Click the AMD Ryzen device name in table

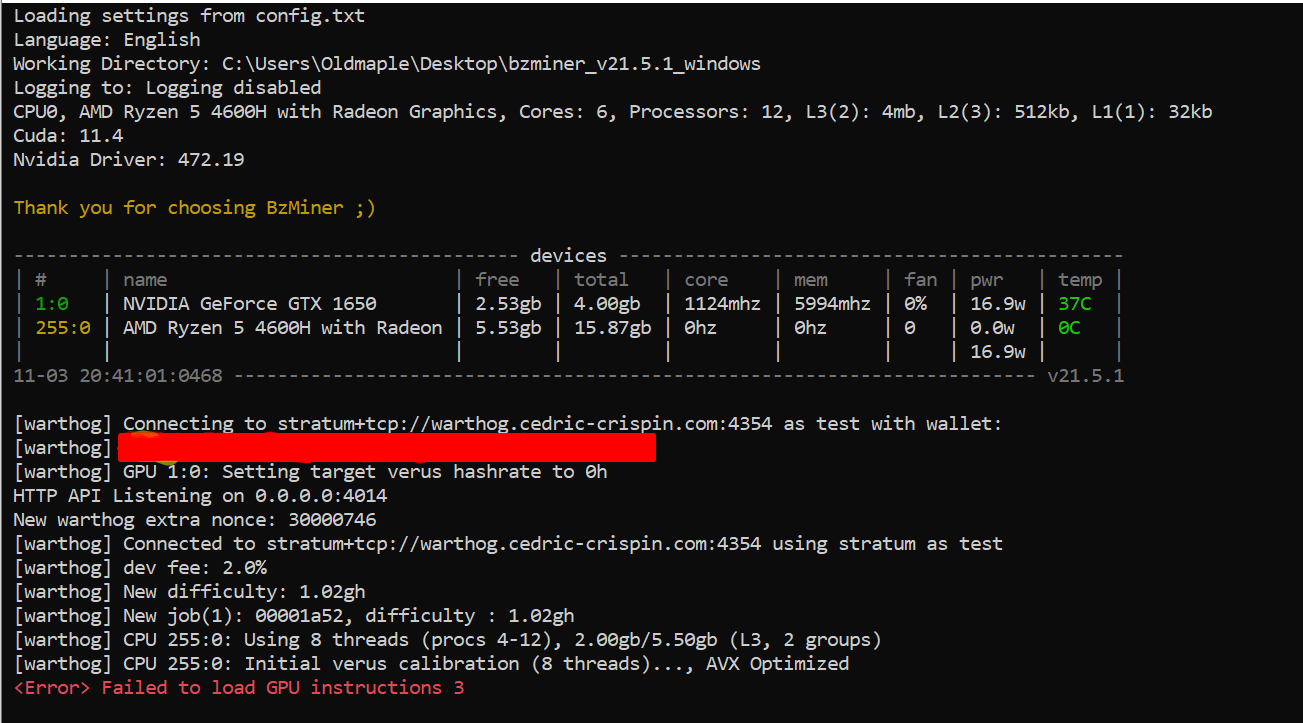click(282, 328)
